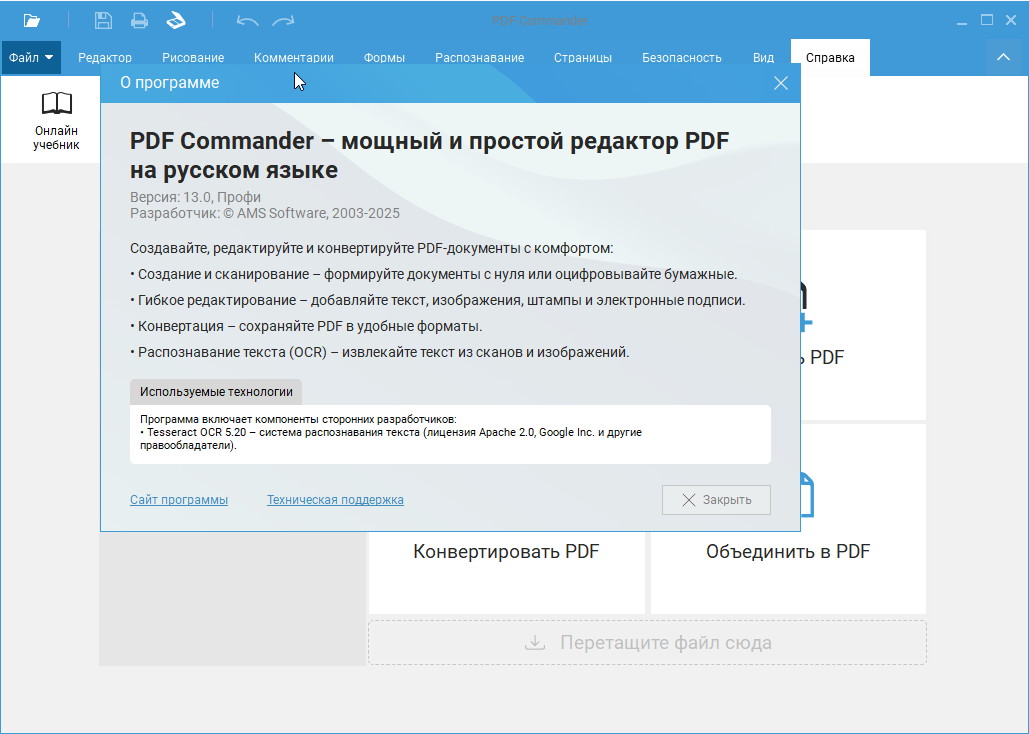Click the open folder icon in the quick-access bar
Viewport: 1029px width, 734px height.
(x=32, y=20)
